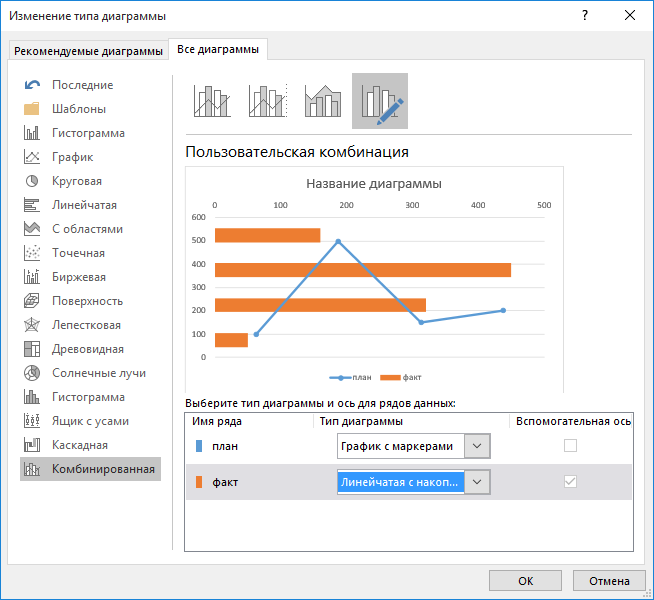Switch to Все диаграммы tab
Screen dimensions: 654x600
click(218, 49)
